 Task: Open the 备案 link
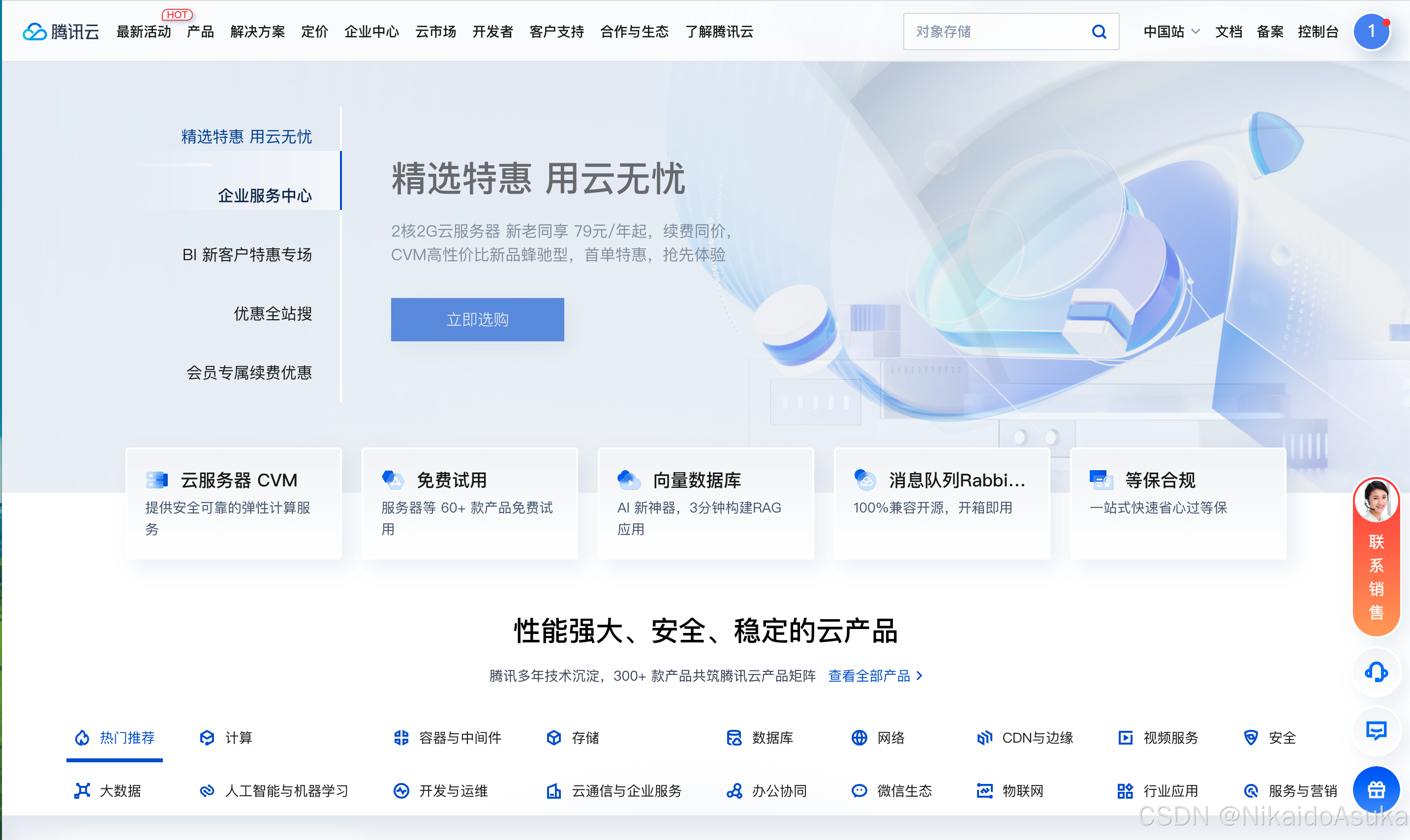1270,31
